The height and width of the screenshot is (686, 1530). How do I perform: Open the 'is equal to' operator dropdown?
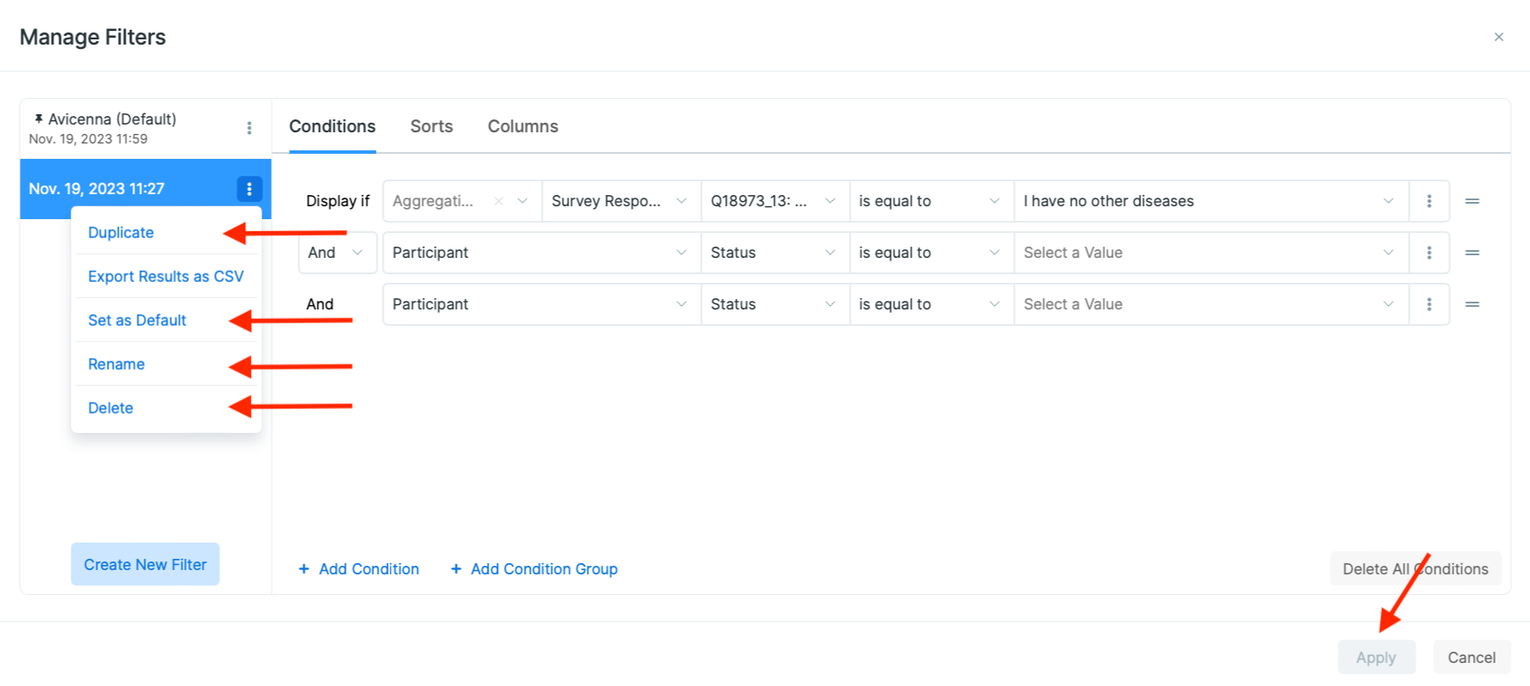click(x=930, y=200)
